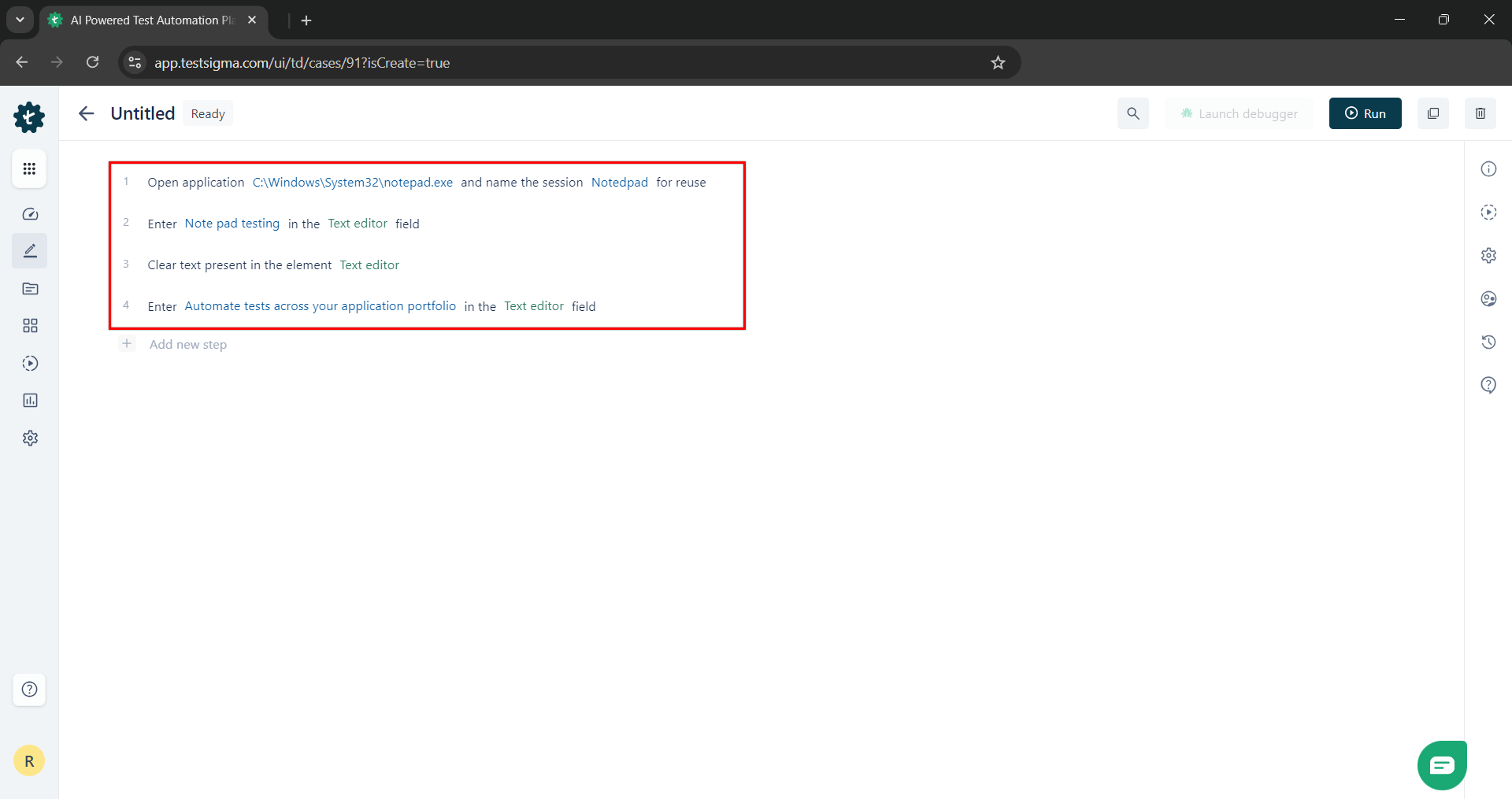Open the info details icon in right panel
Image resolution: width=1512 pixels, height=799 pixels.
(1488, 169)
